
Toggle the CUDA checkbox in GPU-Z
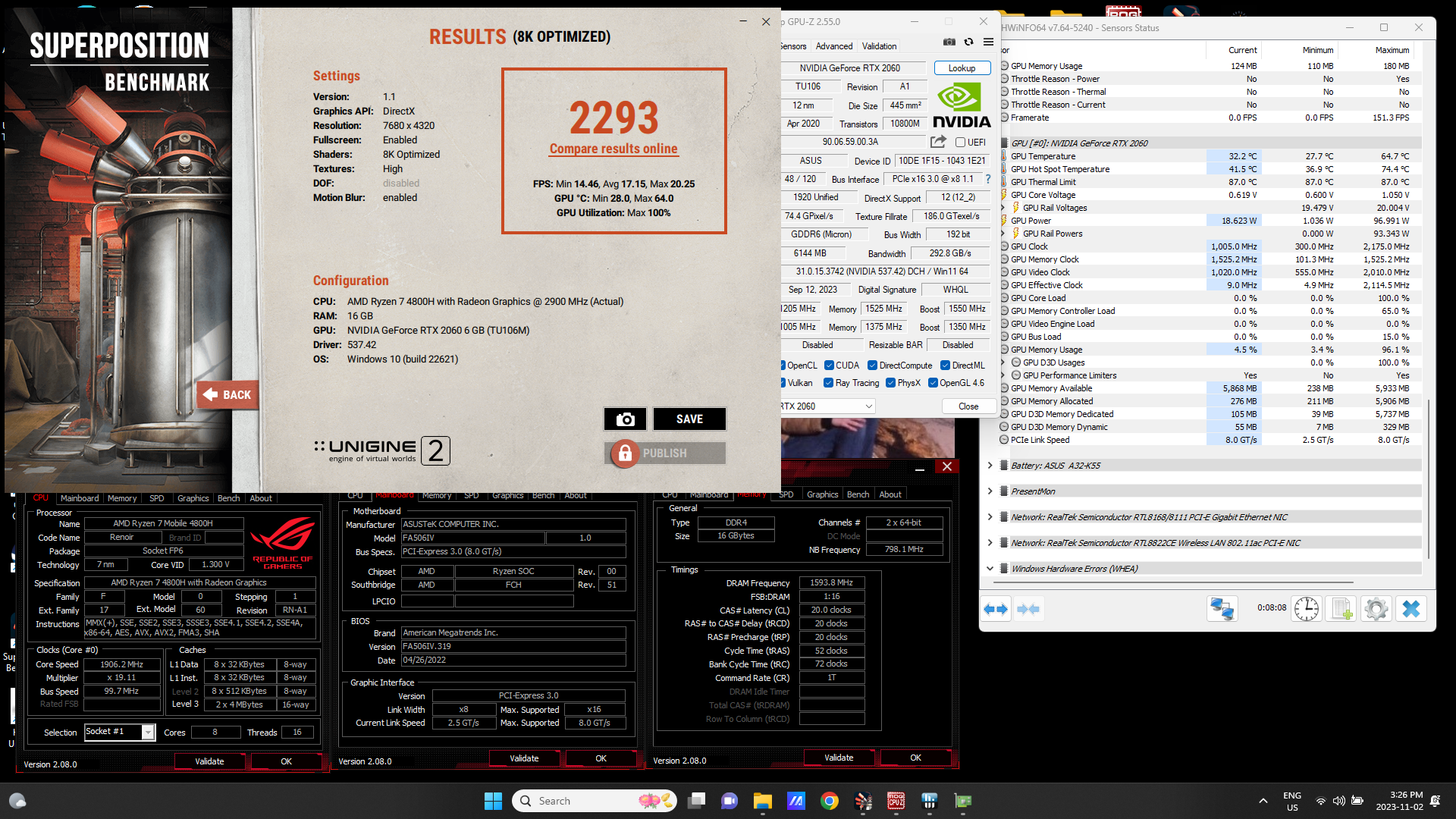click(829, 366)
